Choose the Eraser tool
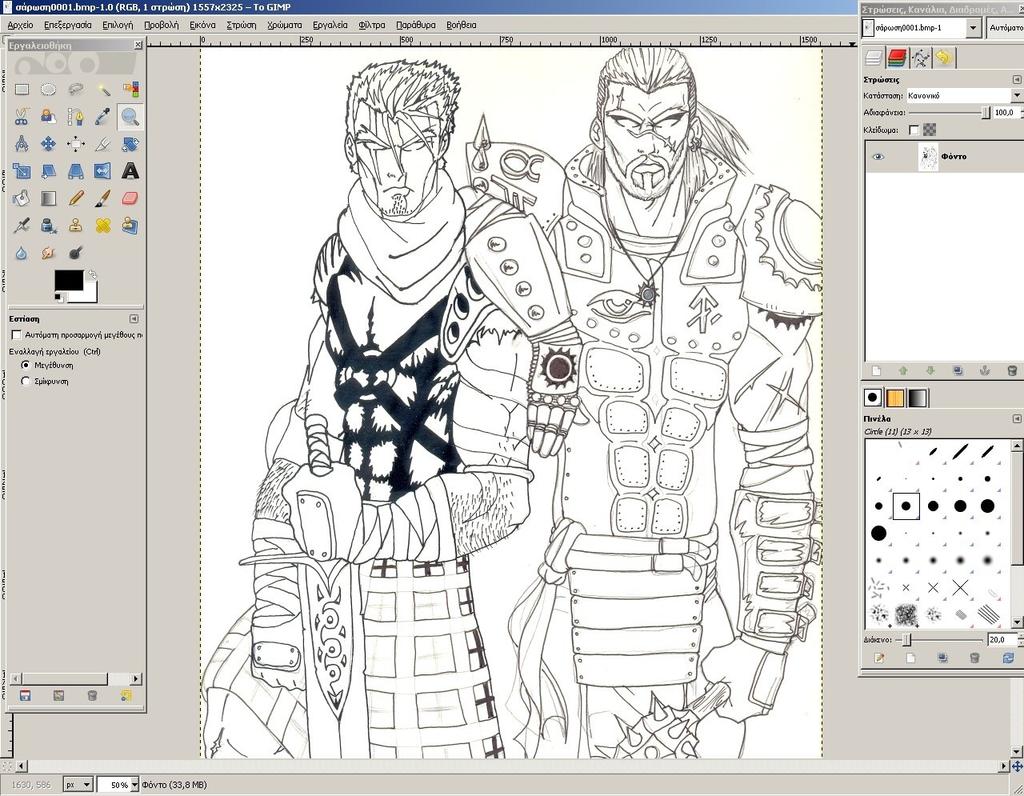This screenshot has width=1024, height=796. [131, 198]
